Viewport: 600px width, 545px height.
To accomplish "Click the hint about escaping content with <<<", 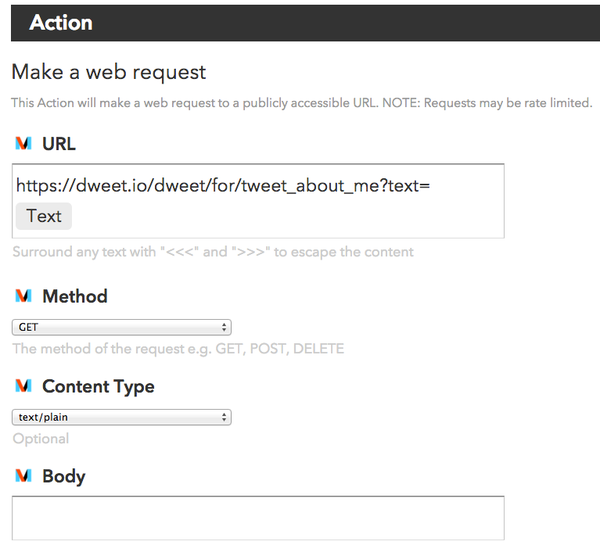I will pos(213,252).
